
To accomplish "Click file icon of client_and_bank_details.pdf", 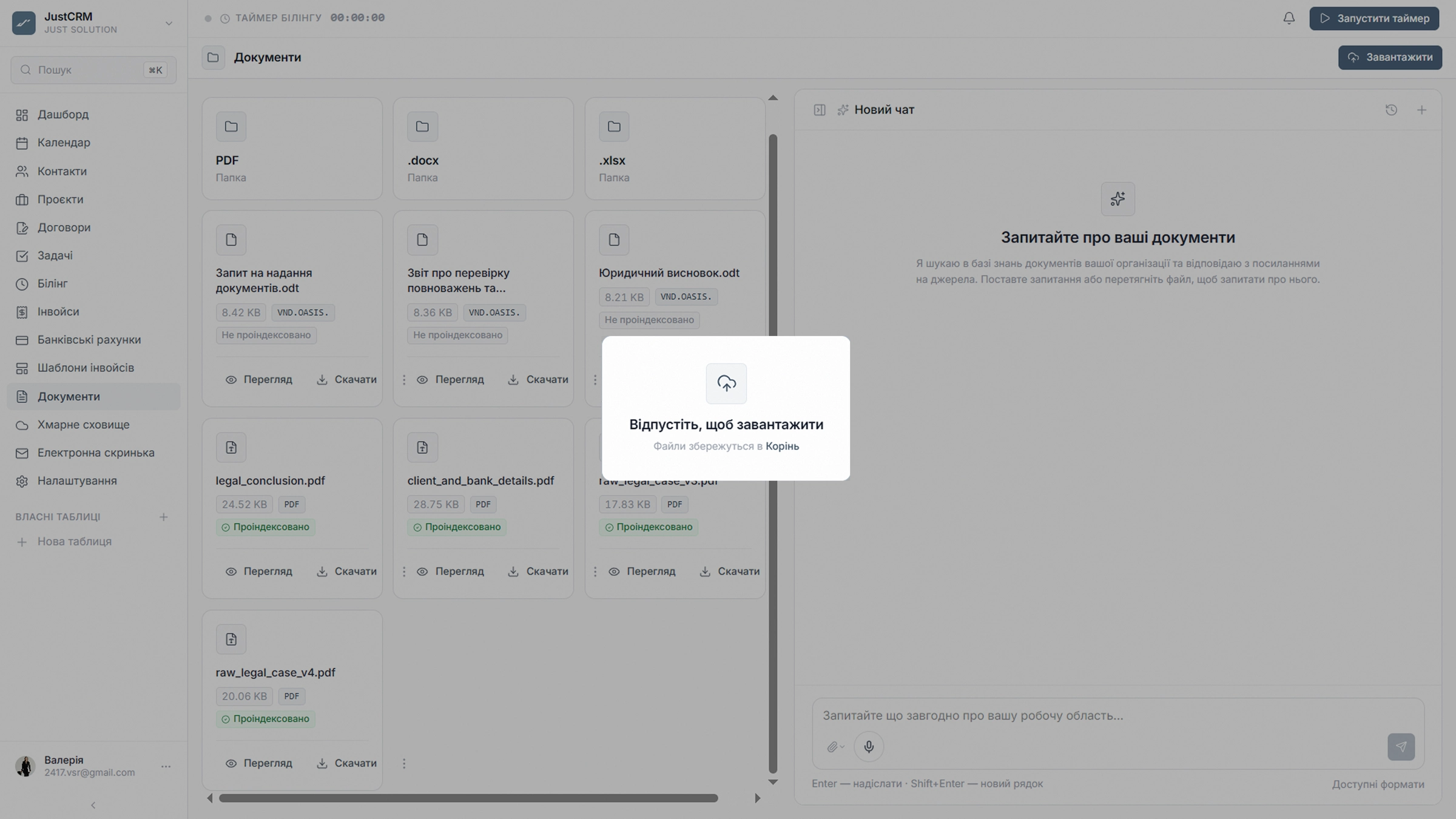I will tap(422, 448).
